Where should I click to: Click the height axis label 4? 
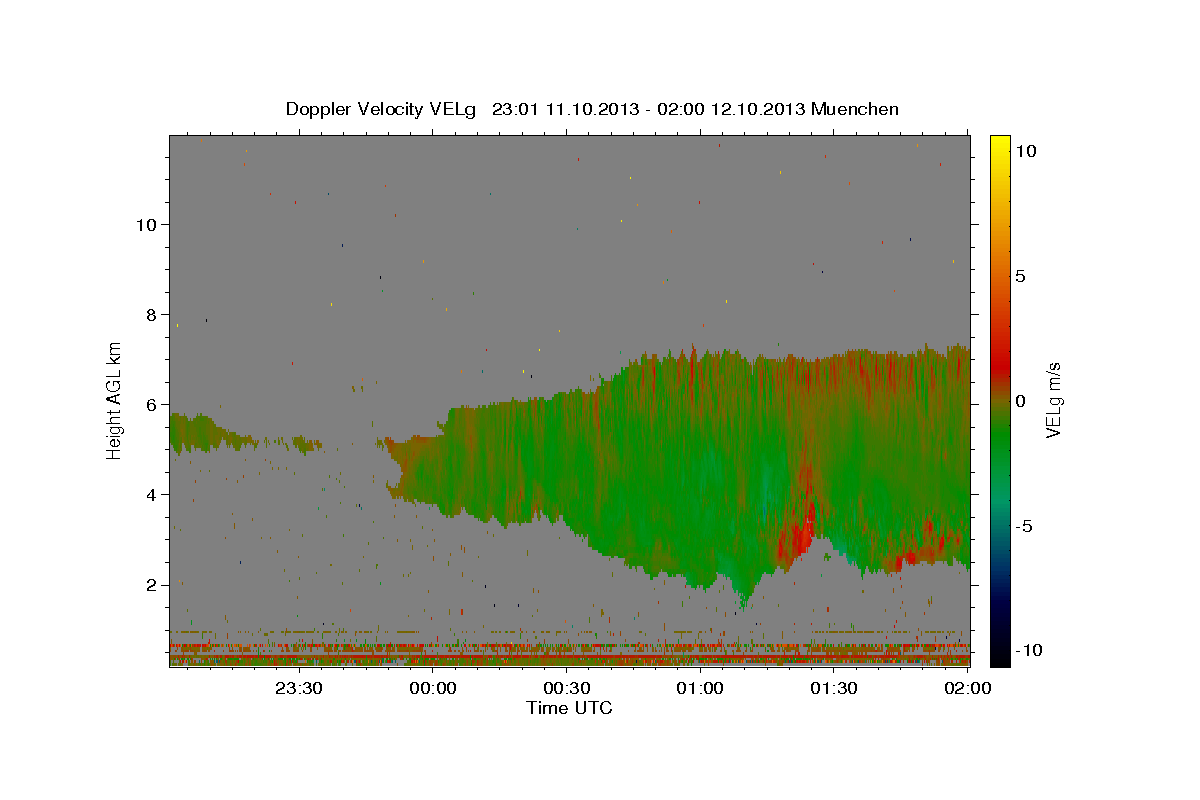tap(152, 494)
